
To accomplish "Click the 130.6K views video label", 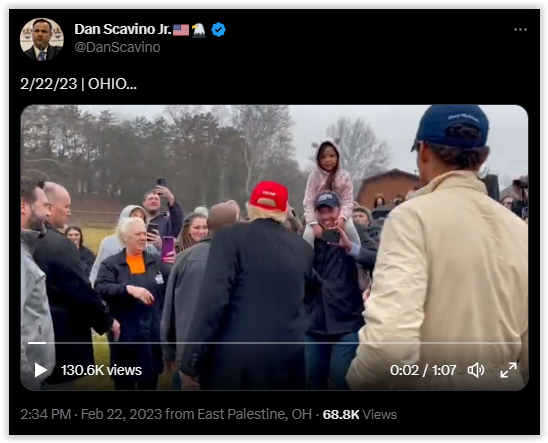I will (101, 370).
